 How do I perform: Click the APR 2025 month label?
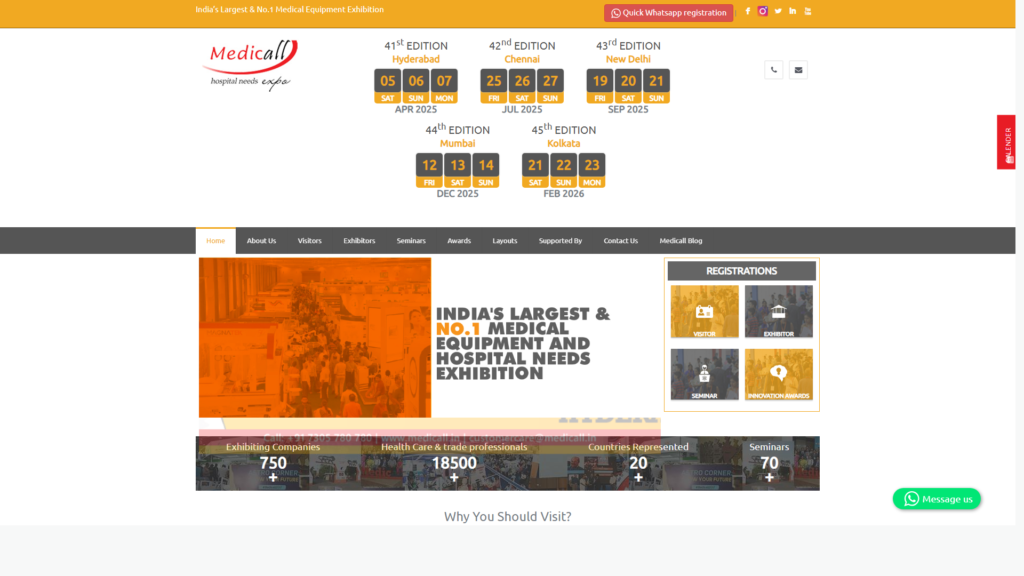pyautogui.click(x=416, y=110)
